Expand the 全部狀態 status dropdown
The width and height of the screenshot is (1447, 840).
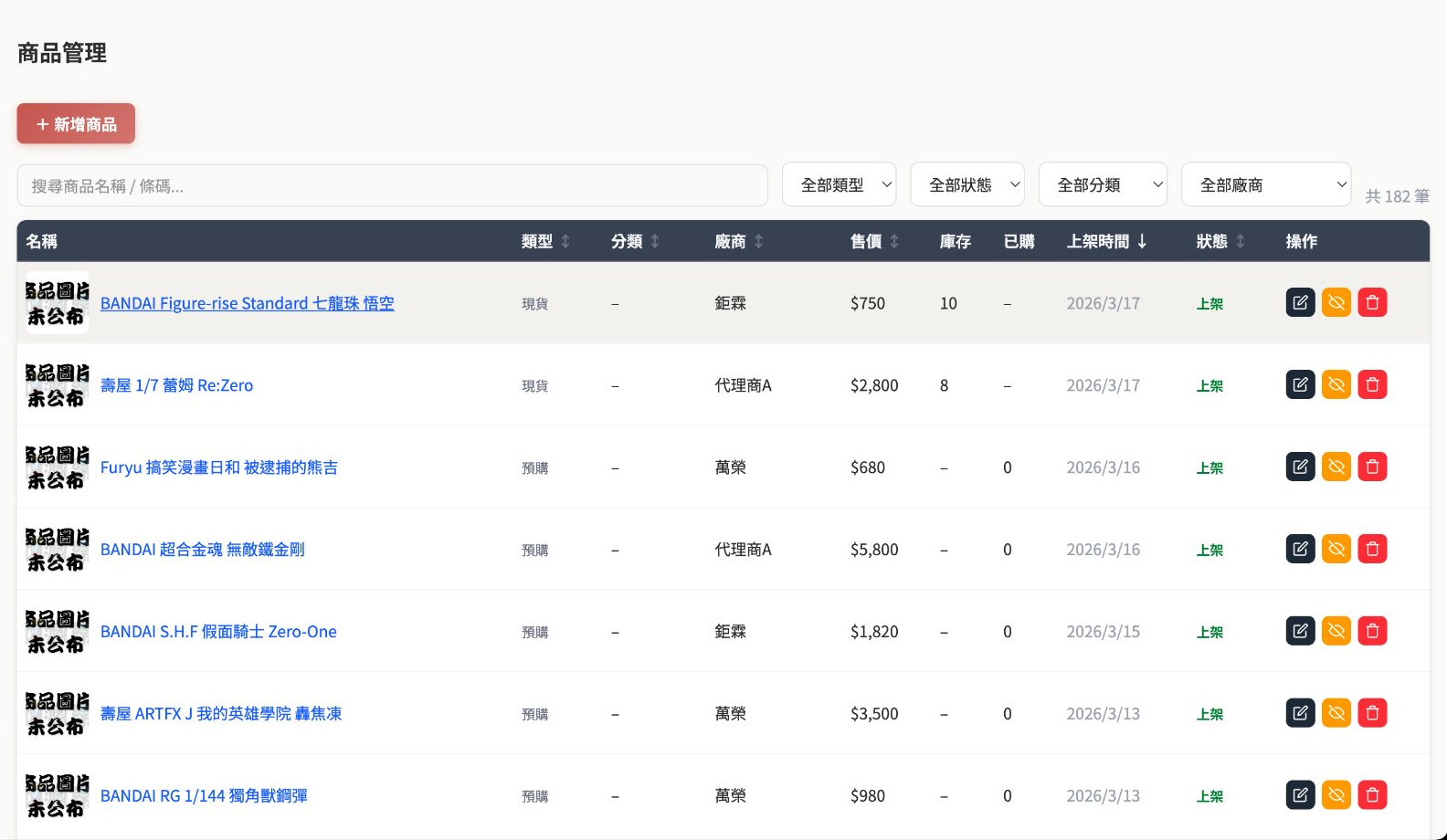pos(967,185)
